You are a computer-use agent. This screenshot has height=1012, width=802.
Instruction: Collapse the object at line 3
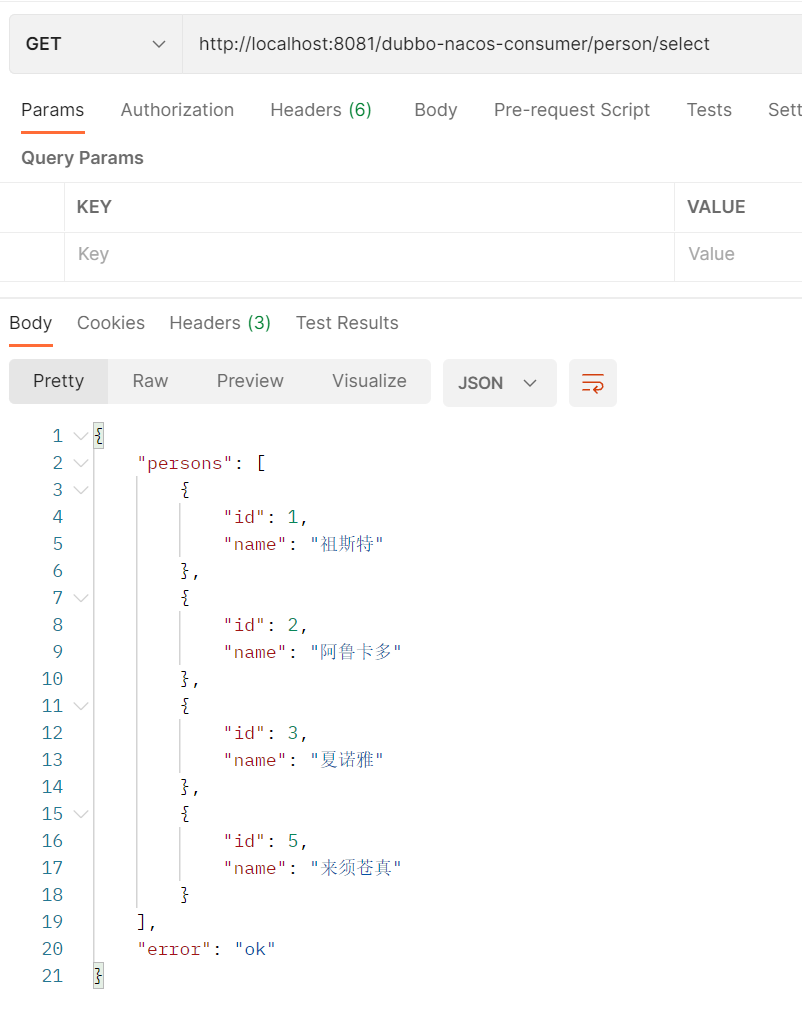pos(81,491)
